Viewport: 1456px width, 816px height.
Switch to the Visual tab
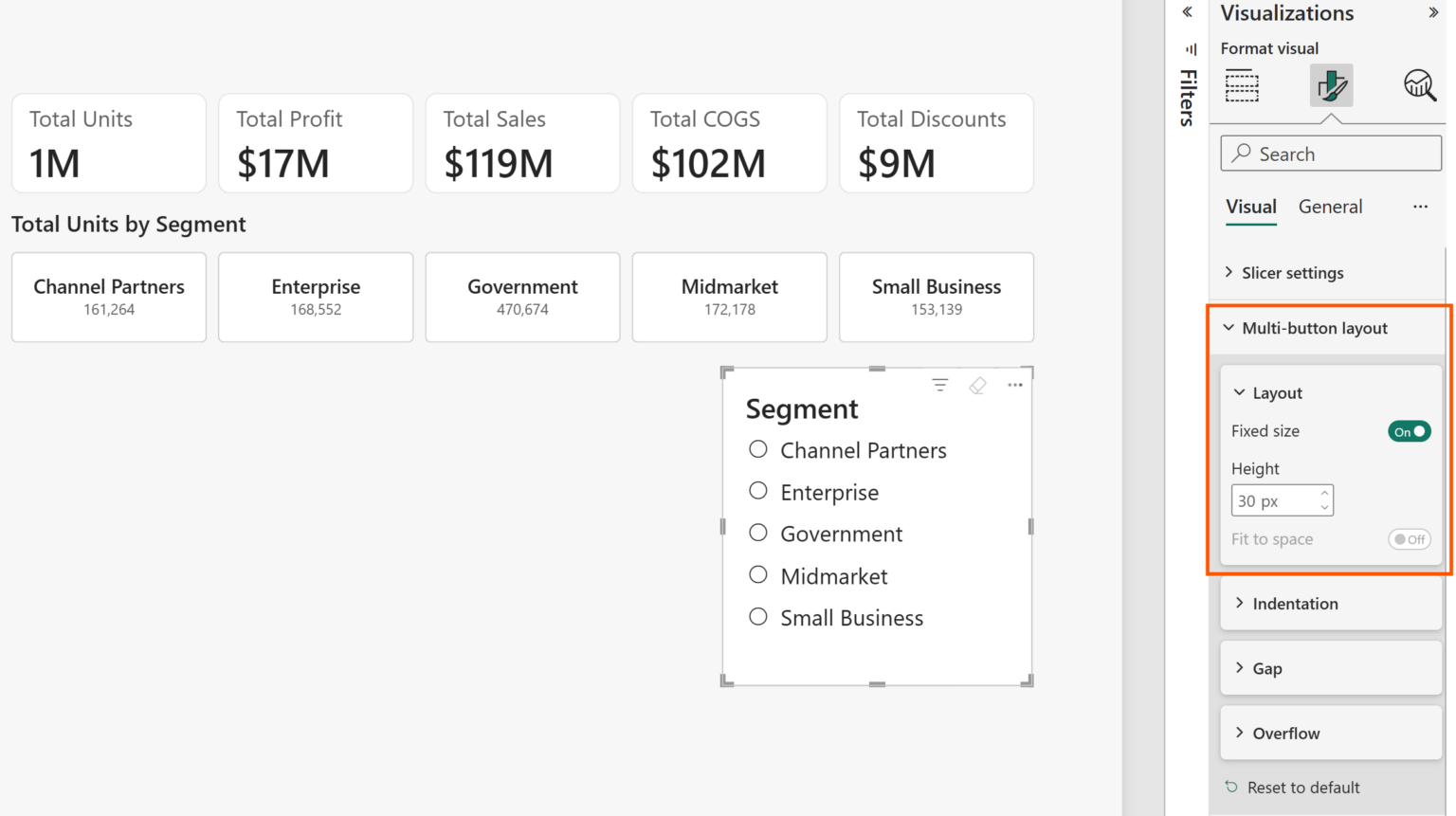[1250, 207]
